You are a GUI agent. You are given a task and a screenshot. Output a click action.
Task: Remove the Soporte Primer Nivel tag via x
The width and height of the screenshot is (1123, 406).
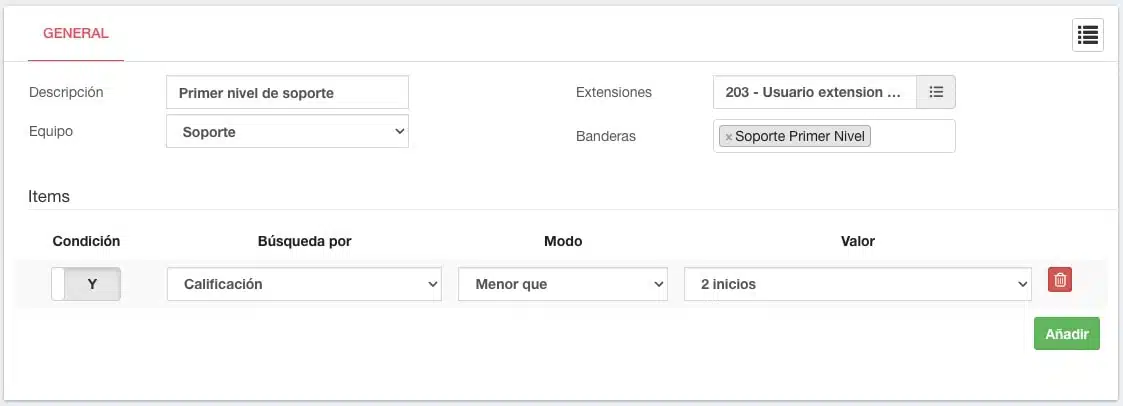(x=728, y=137)
